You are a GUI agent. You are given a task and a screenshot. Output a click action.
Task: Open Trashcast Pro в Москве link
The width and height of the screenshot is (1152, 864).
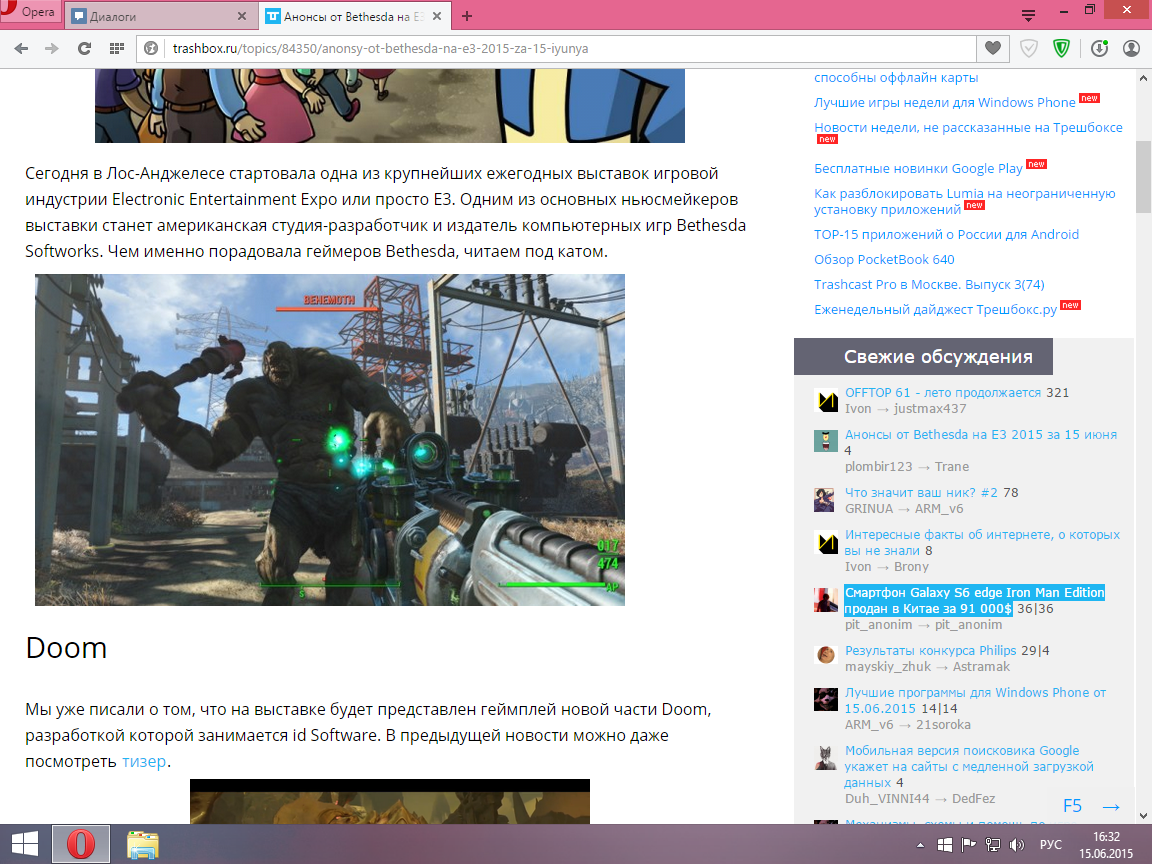[929, 284]
